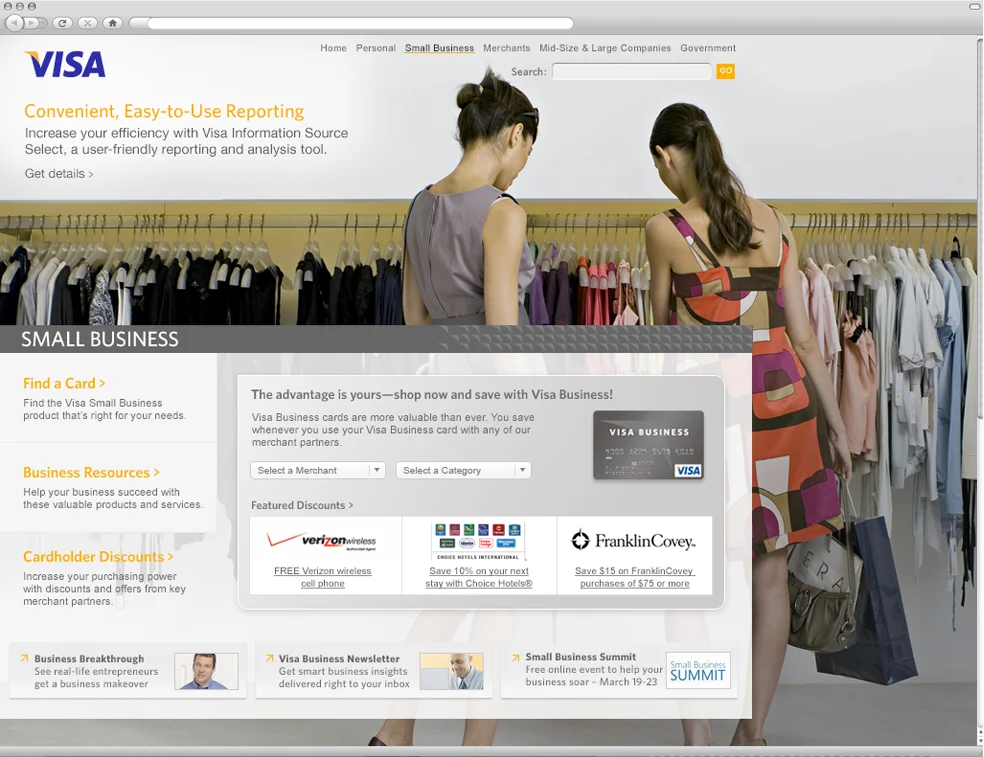Follow Save 10% Choice Hotels link
Viewport: 984px width, 757px height.
[479, 577]
